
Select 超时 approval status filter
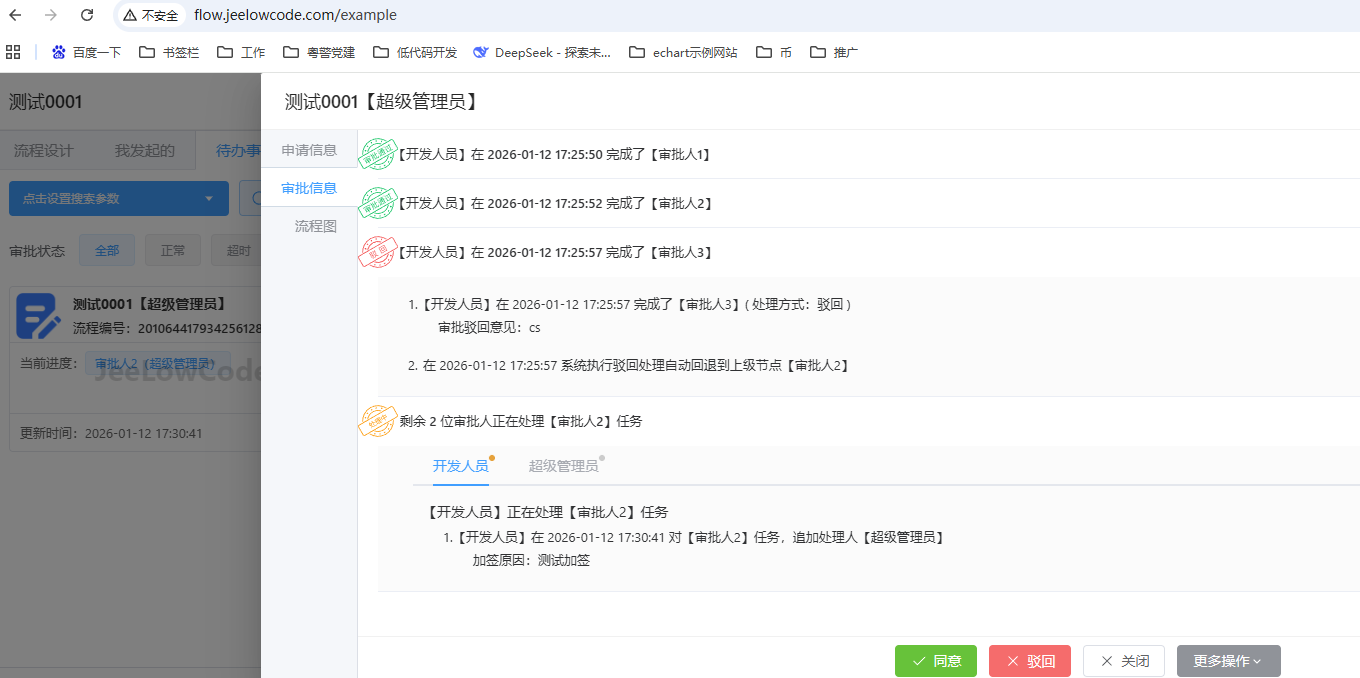(x=238, y=250)
